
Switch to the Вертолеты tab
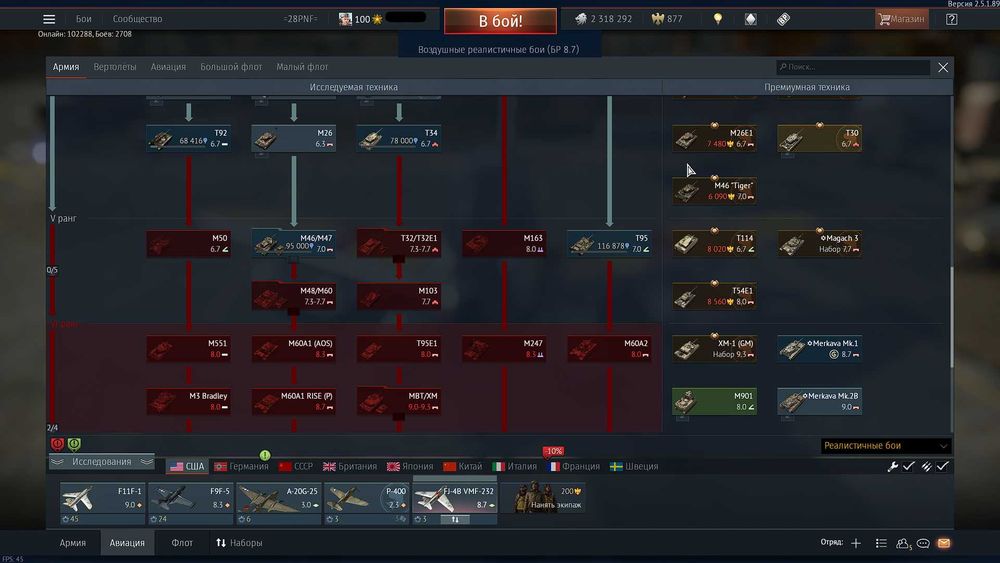pyautogui.click(x=115, y=67)
